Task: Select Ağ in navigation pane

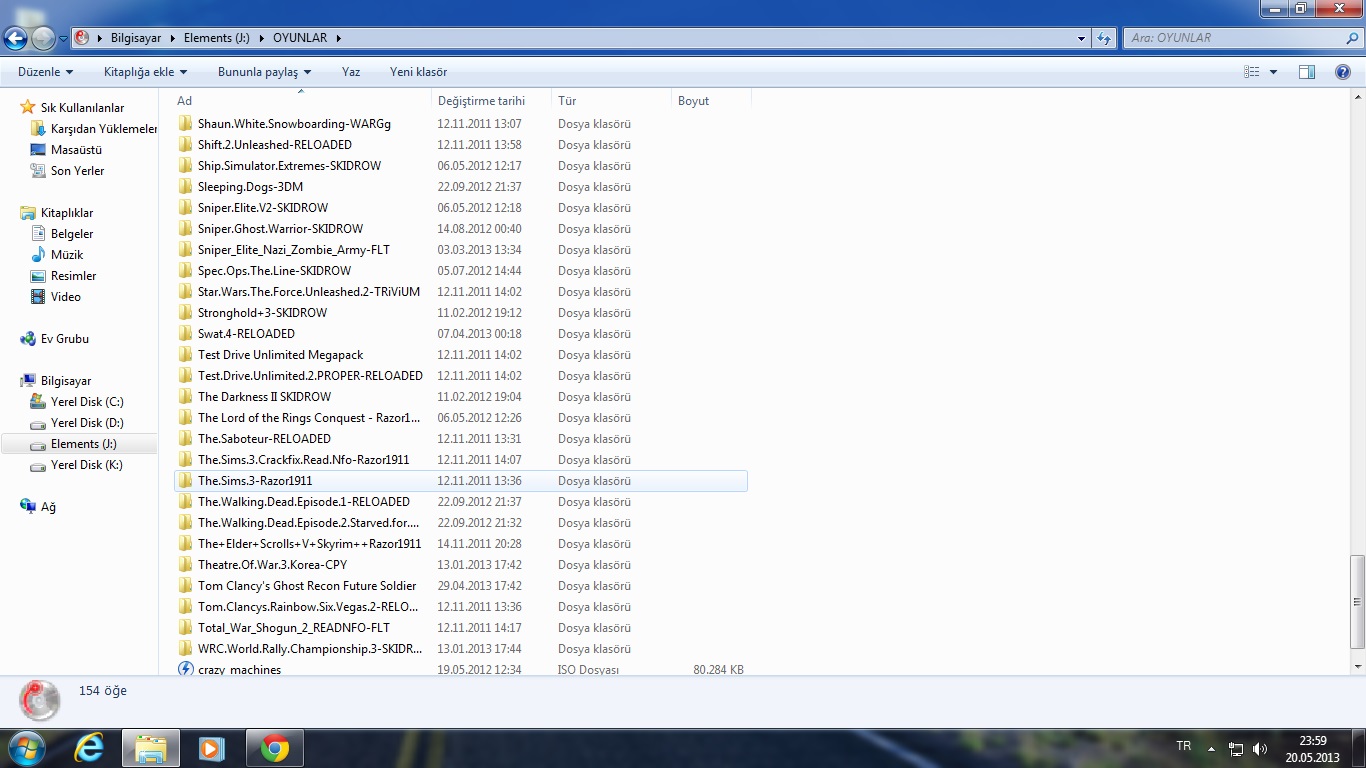Action: [x=48, y=507]
